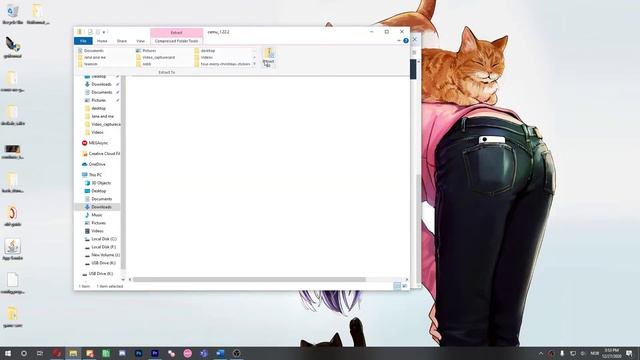This screenshot has width=640, height=360.
Task: Select OneDrive in the navigation pane
Action: (97, 164)
